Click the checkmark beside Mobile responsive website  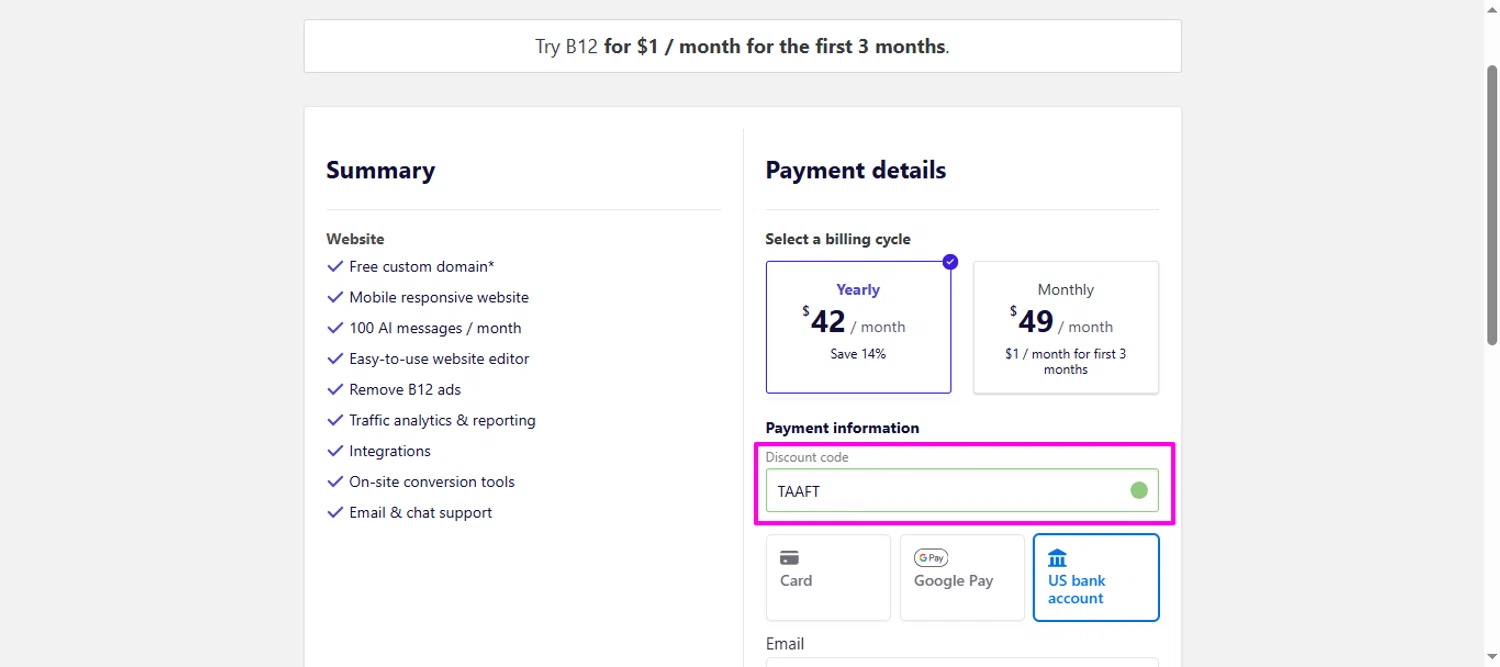335,298
